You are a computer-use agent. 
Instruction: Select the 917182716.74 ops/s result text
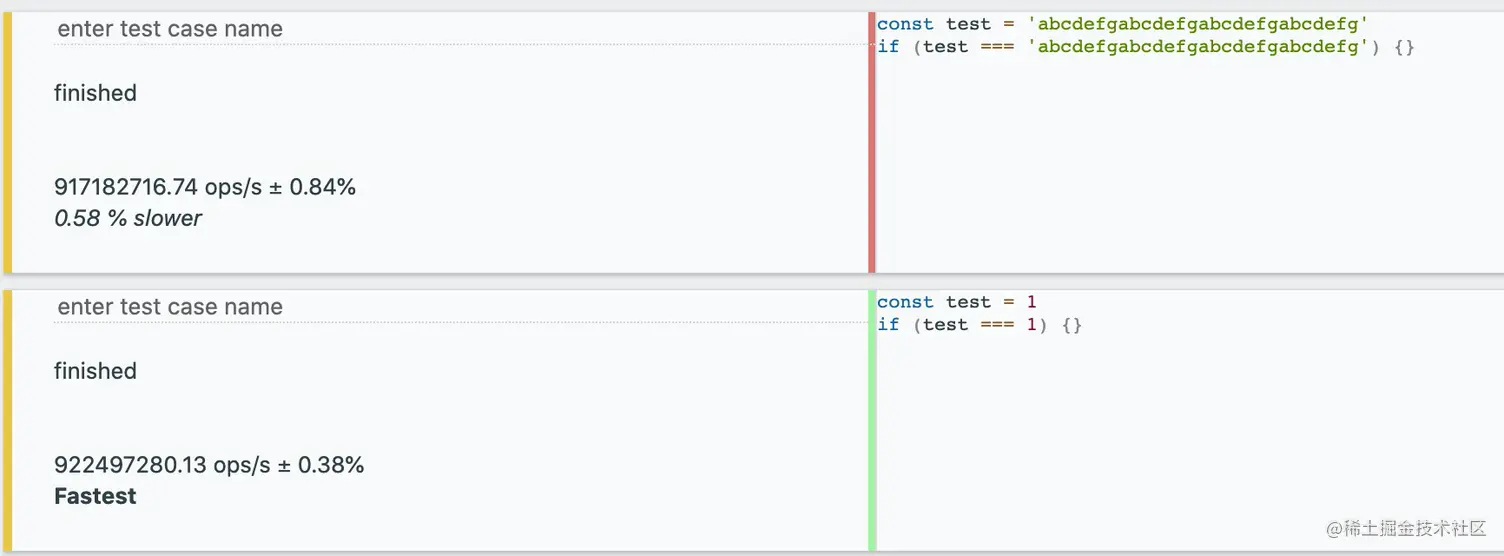pyautogui.click(x=205, y=187)
